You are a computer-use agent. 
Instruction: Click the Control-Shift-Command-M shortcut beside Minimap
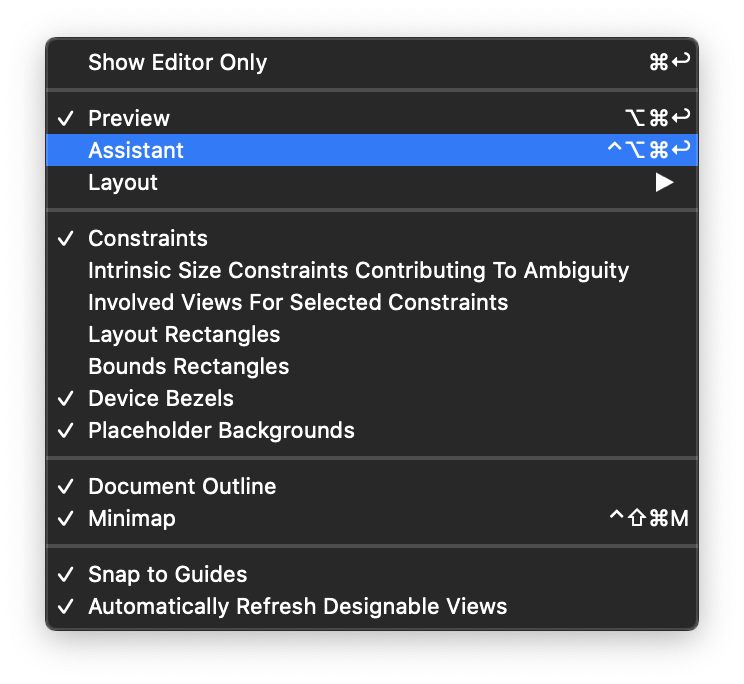tap(649, 518)
